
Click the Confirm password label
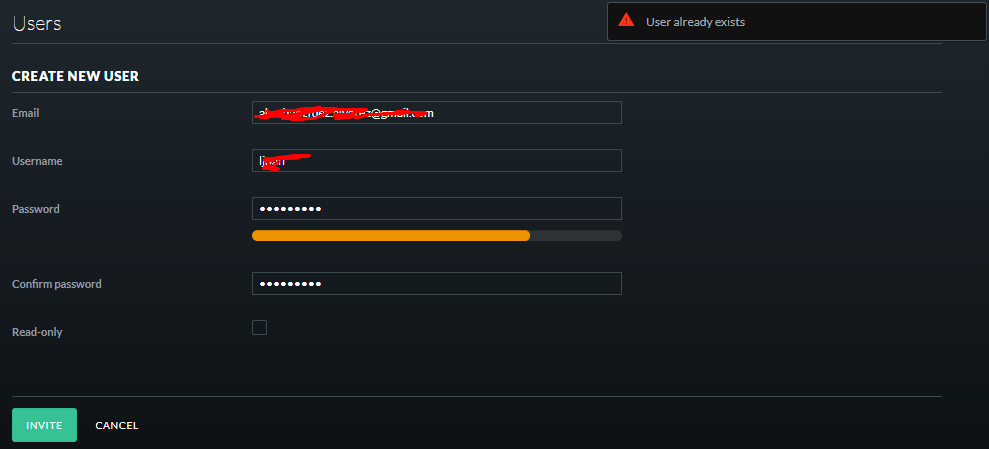[57, 284]
